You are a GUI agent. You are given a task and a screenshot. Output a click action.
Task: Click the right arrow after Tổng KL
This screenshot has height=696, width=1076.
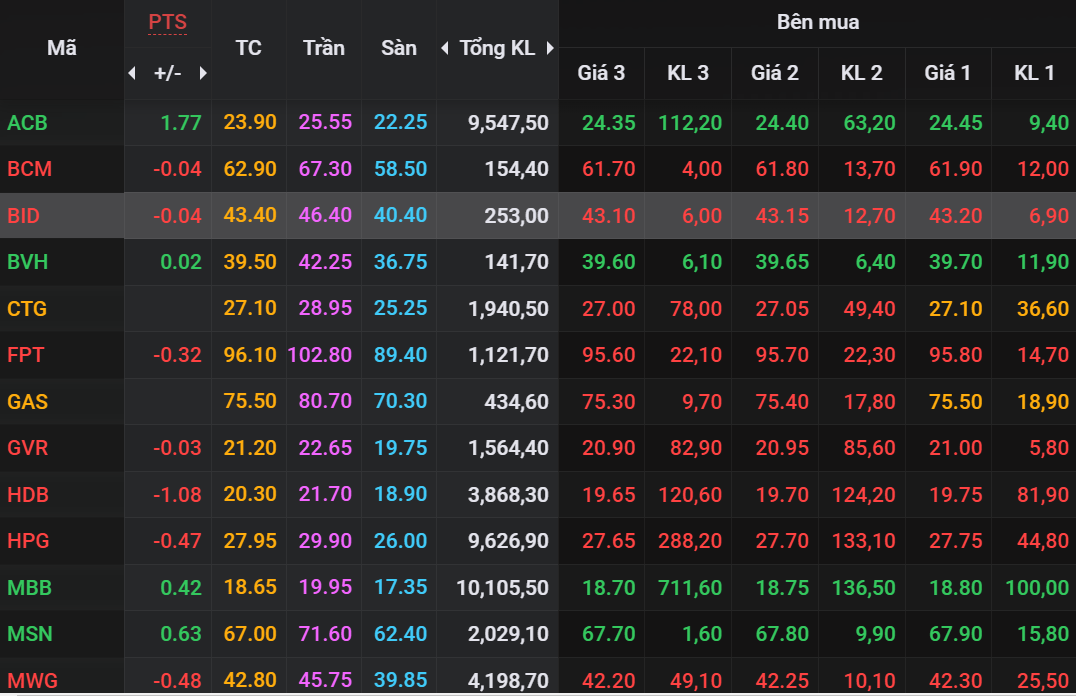tap(549, 48)
